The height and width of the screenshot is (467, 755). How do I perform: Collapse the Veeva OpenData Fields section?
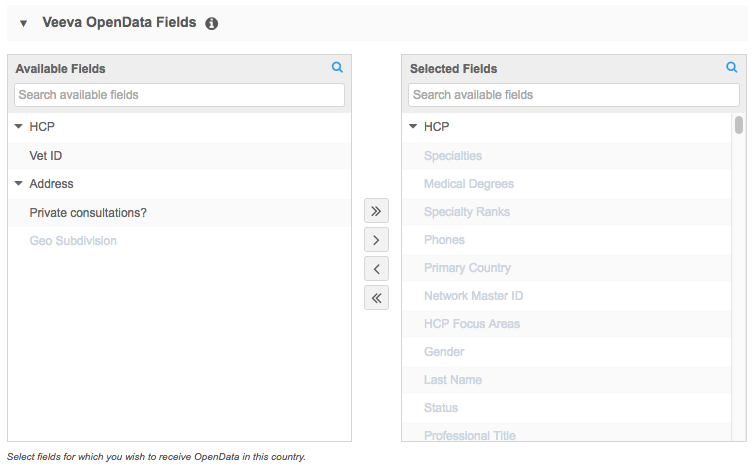click(23, 23)
